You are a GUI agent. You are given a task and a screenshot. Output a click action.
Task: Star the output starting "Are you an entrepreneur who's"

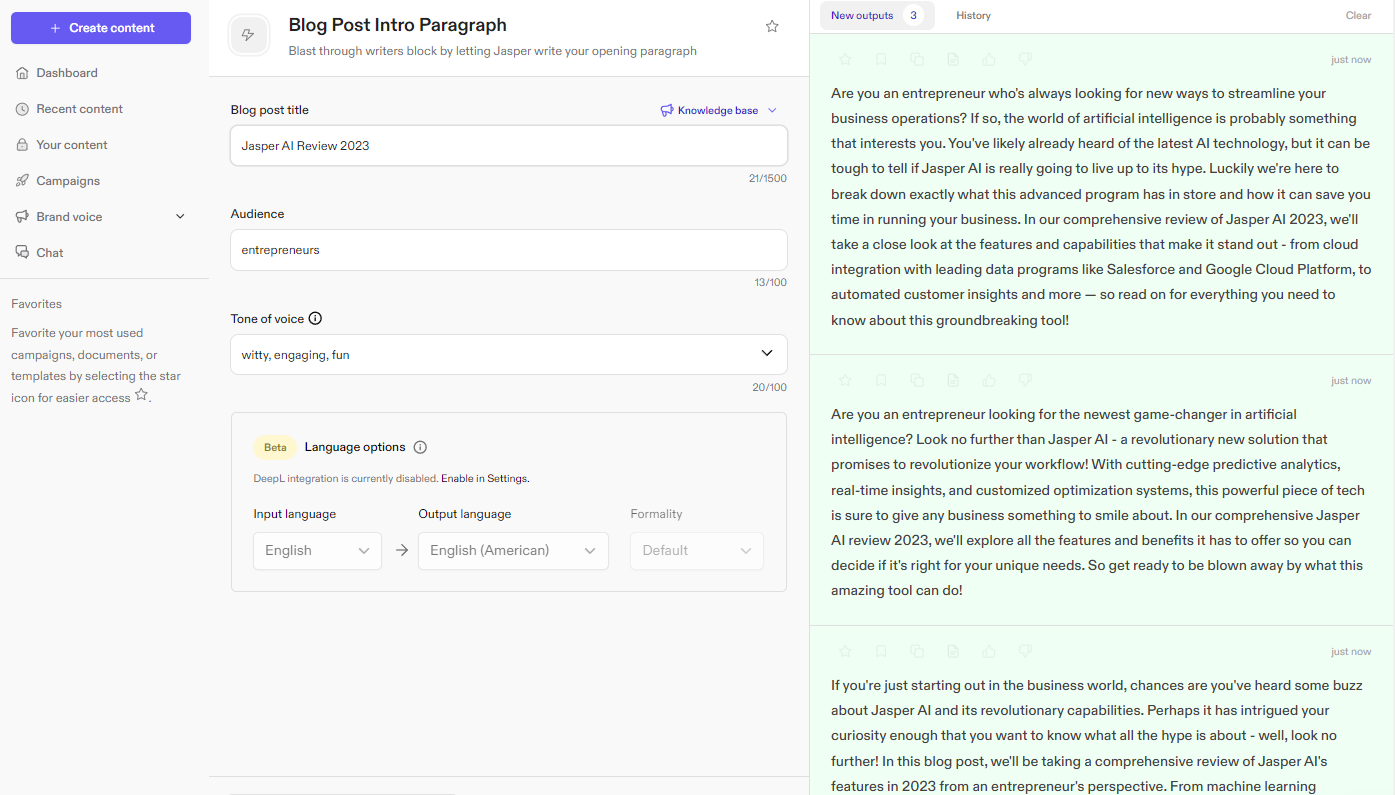pos(845,60)
